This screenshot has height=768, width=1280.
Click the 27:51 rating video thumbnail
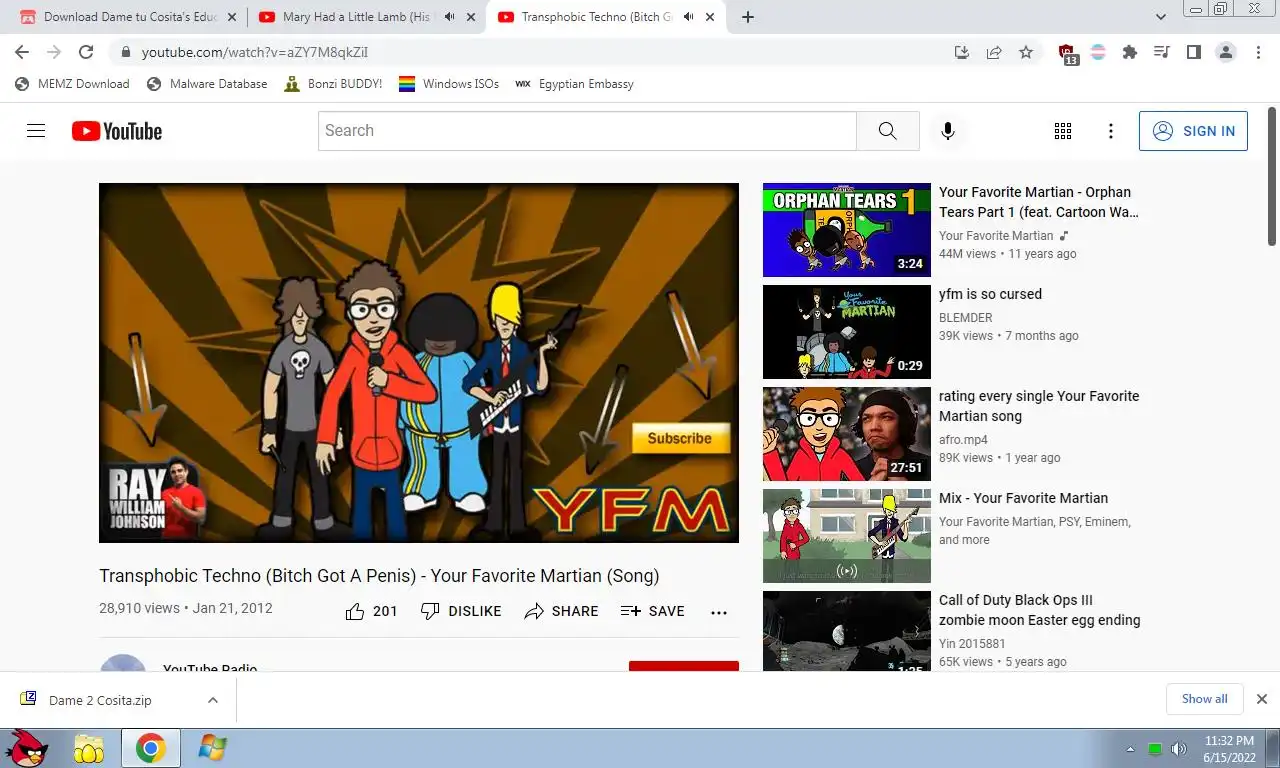tap(847, 434)
